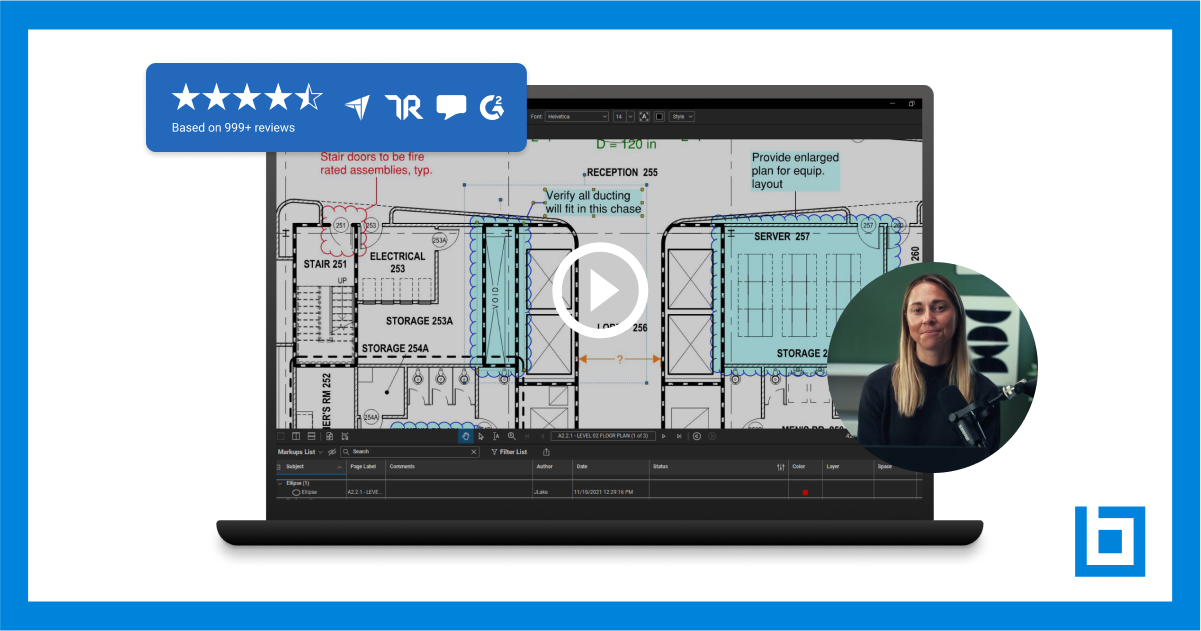The height and width of the screenshot is (631, 1201).
Task: Open the Zoom tool in the bottom bar
Action: pyautogui.click(x=512, y=436)
